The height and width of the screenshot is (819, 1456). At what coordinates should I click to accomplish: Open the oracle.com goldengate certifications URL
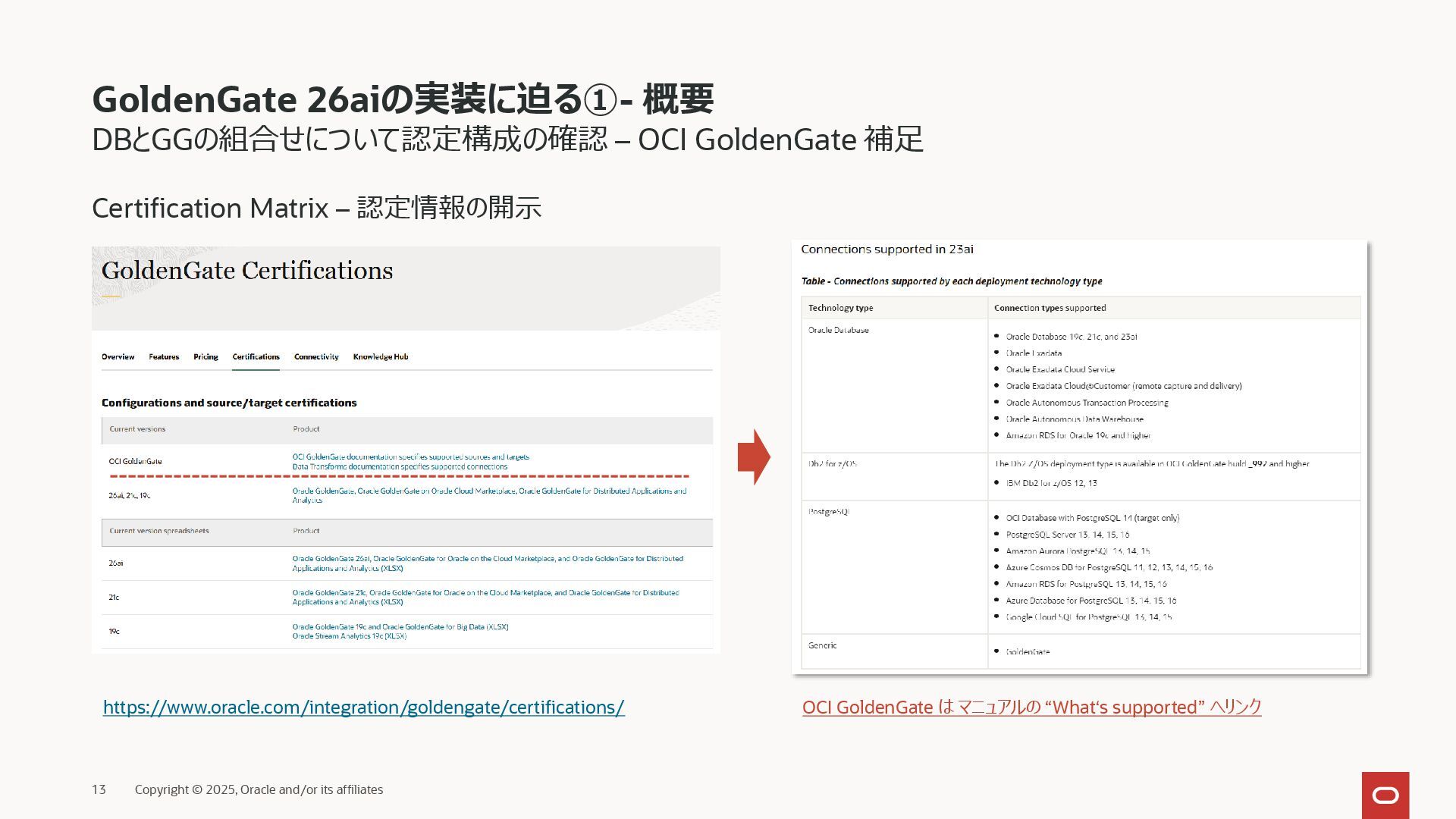[x=363, y=708]
